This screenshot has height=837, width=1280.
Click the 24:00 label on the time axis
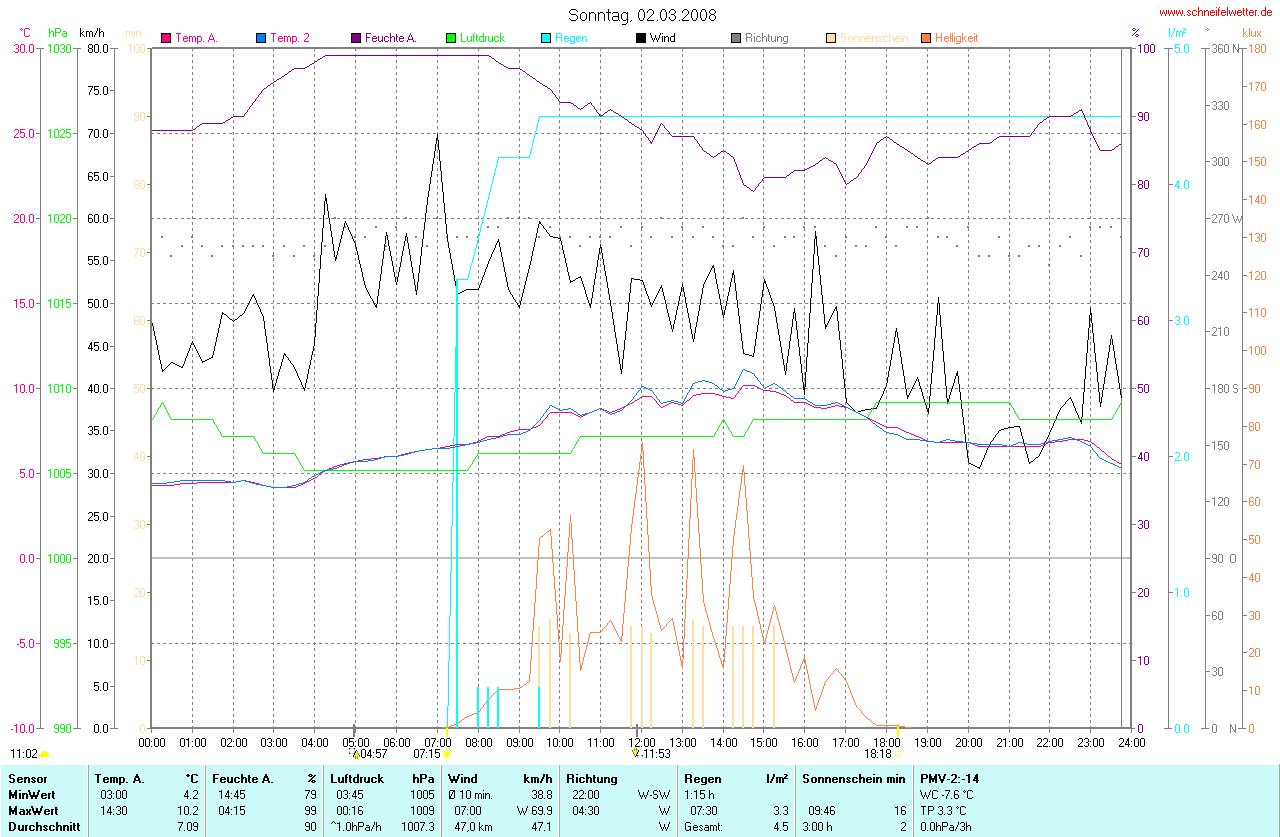click(x=1131, y=743)
